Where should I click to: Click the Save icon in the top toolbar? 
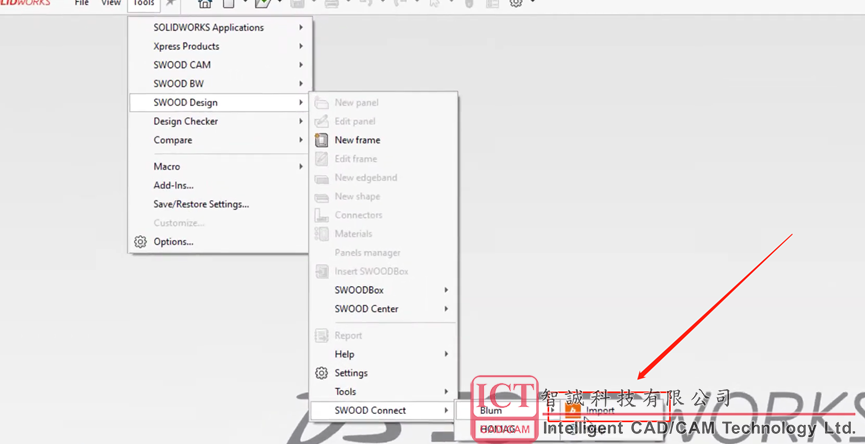tap(297, 3)
